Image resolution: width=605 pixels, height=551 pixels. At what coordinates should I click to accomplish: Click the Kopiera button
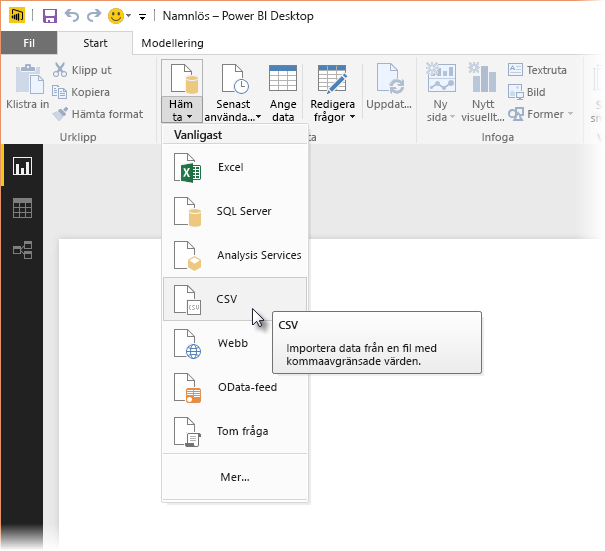(x=81, y=92)
